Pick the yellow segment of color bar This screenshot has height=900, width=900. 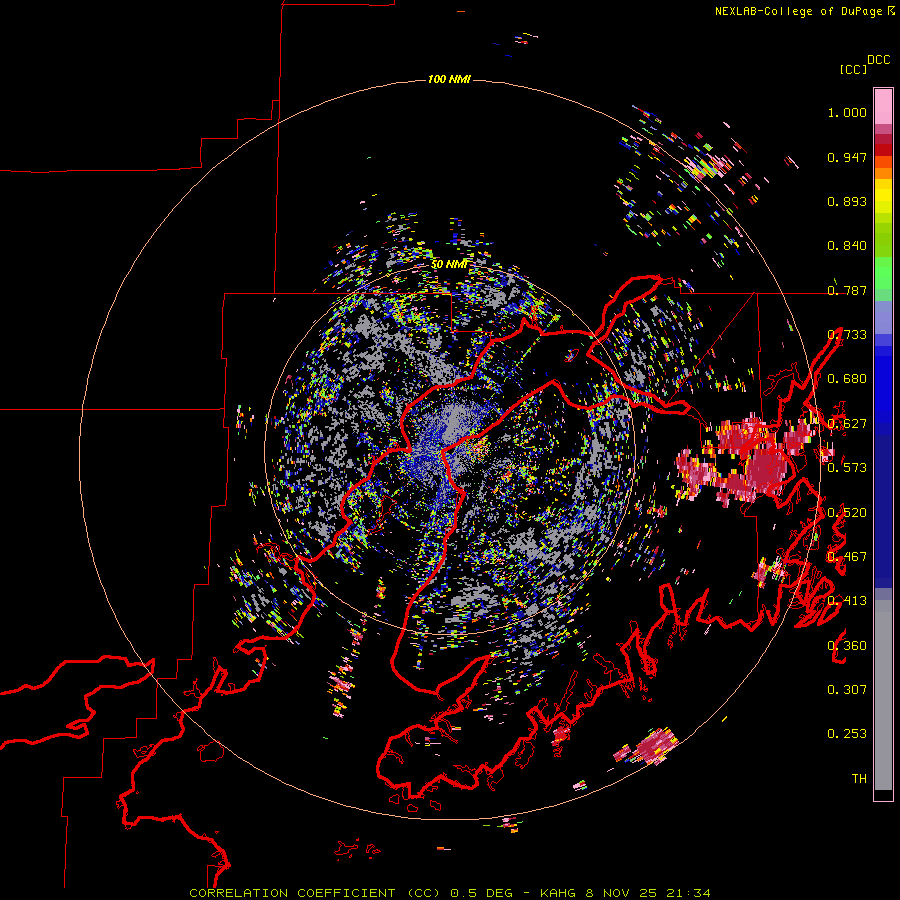[883, 196]
